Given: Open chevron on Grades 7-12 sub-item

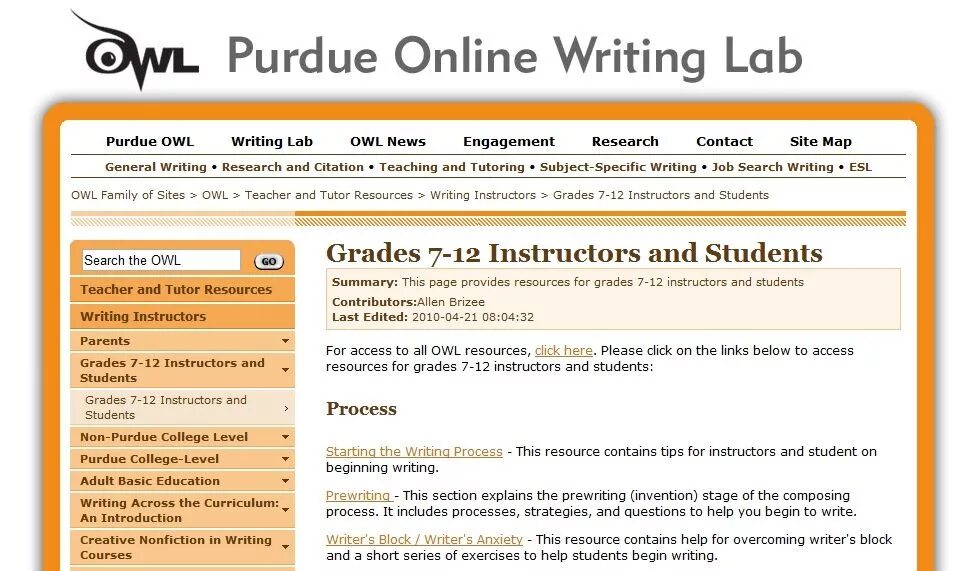Looking at the screenshot, I should coord(286,408).
